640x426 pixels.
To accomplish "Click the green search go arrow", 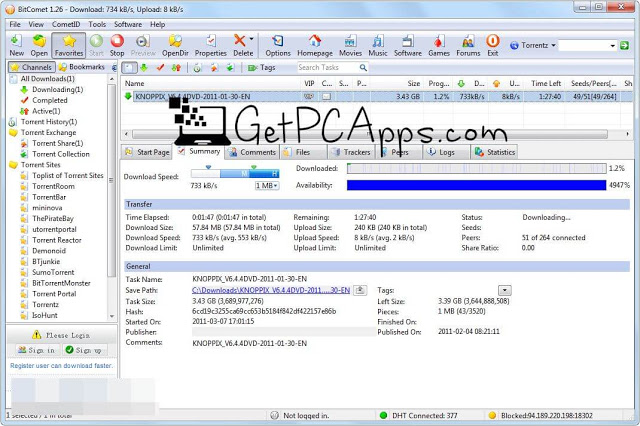I will tap(624, 45).
